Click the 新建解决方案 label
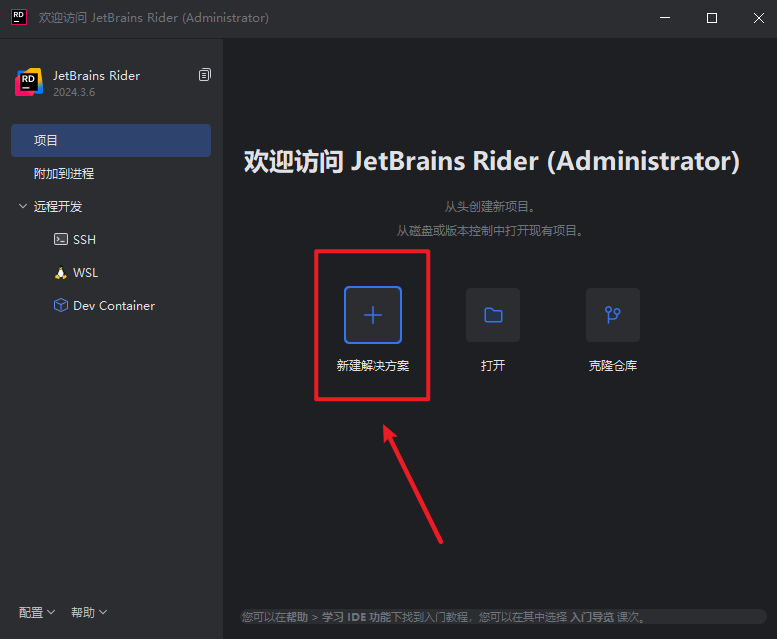This screenshot has width=777, height=639. click(373, 366)
